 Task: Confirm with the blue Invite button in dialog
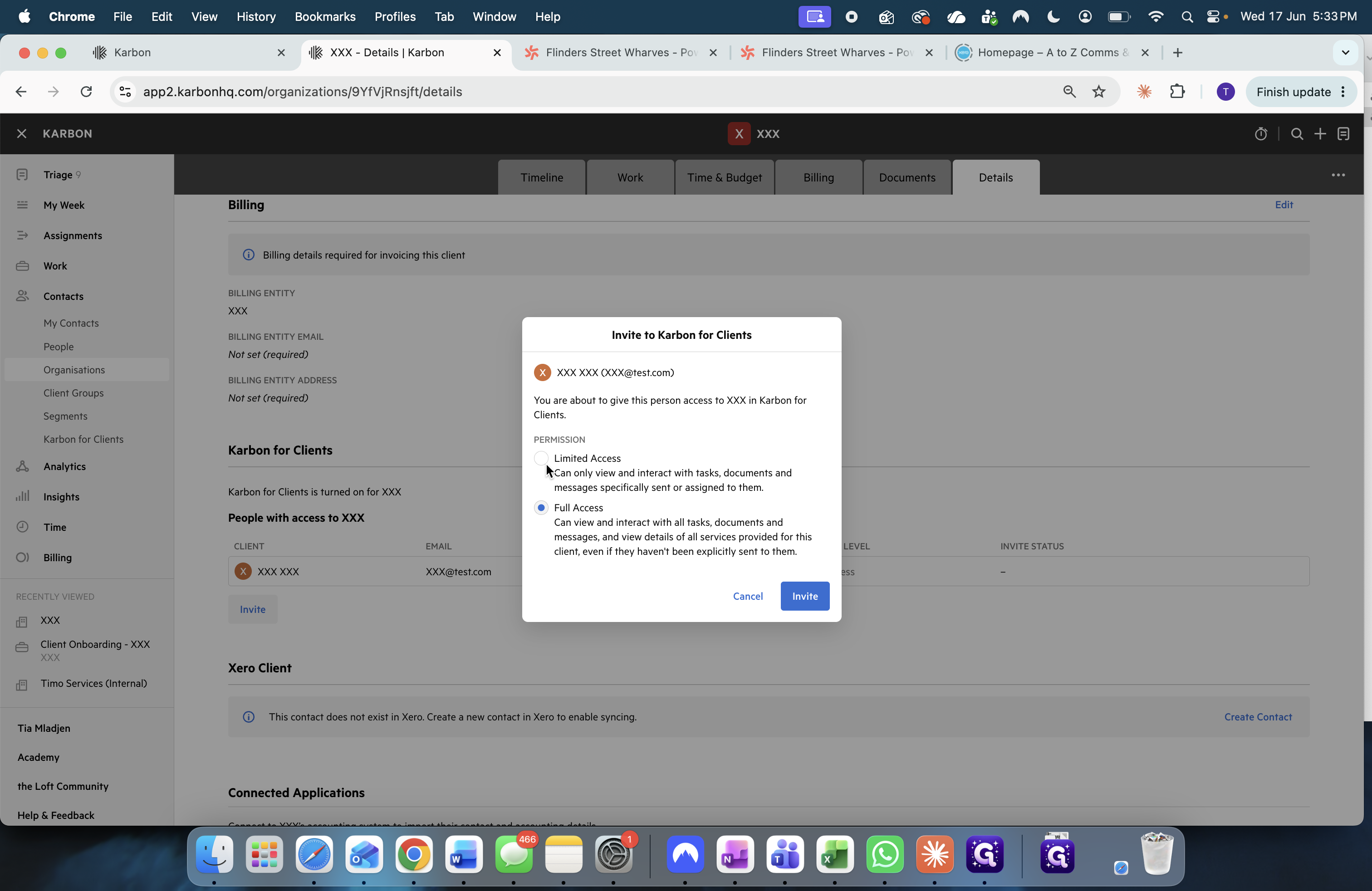coord(805,596)
